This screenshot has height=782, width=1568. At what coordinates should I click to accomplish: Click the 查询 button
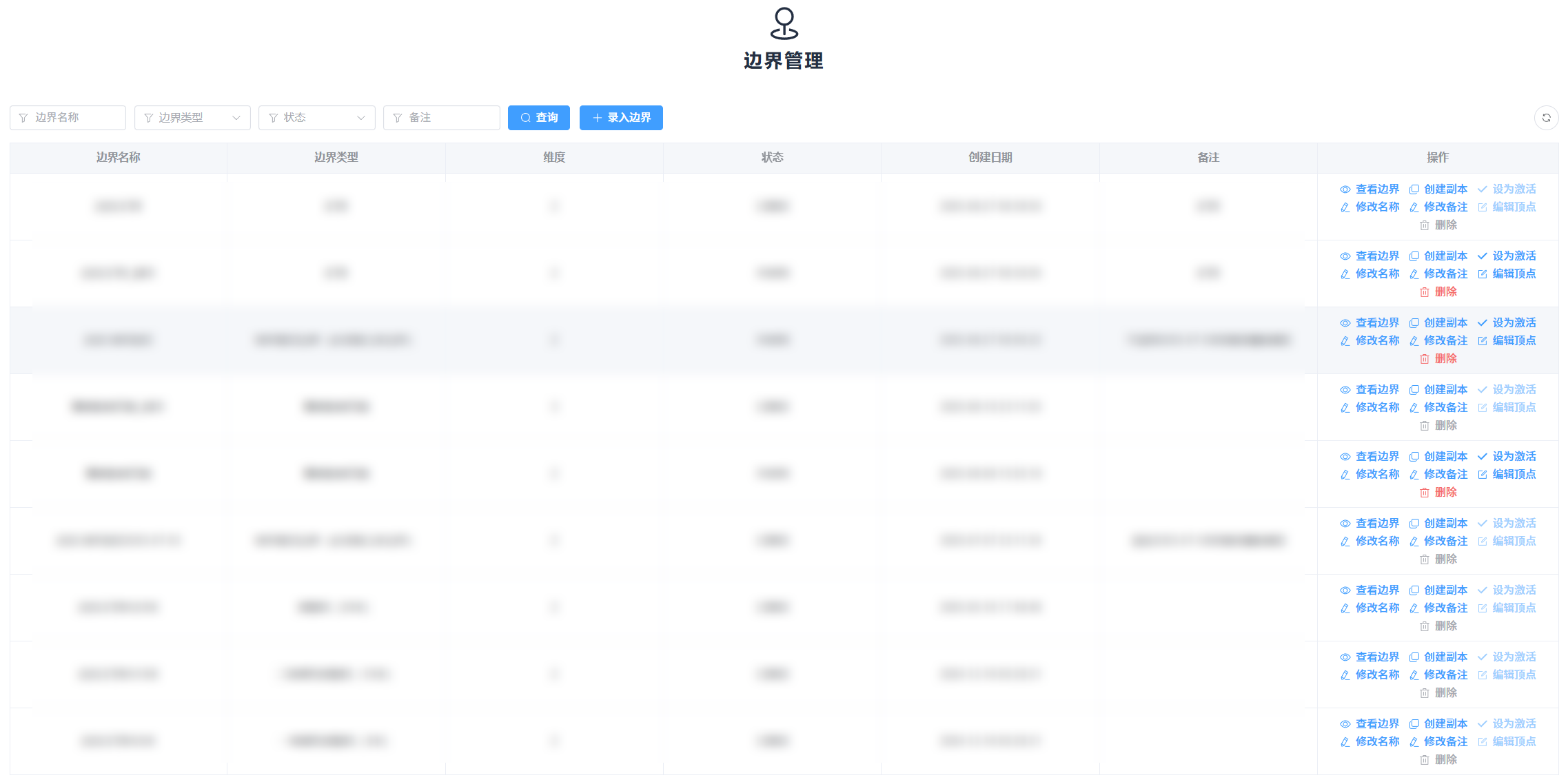pos(539,118)
